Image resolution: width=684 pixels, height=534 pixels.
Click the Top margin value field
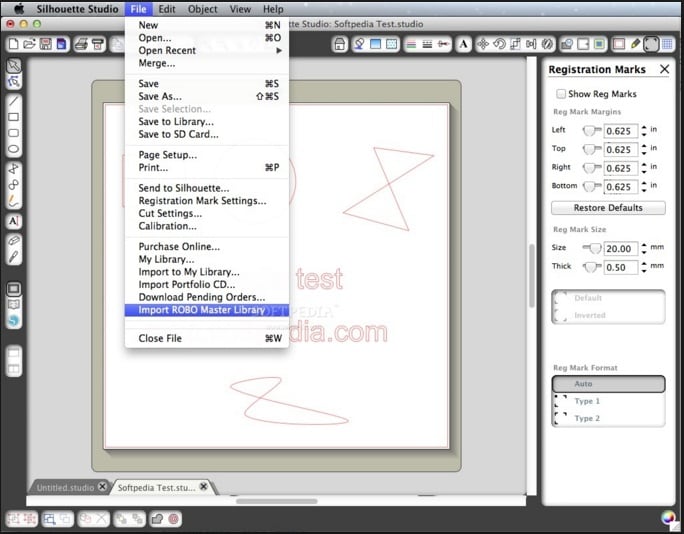pyautogui.click(x=620, y=149)
